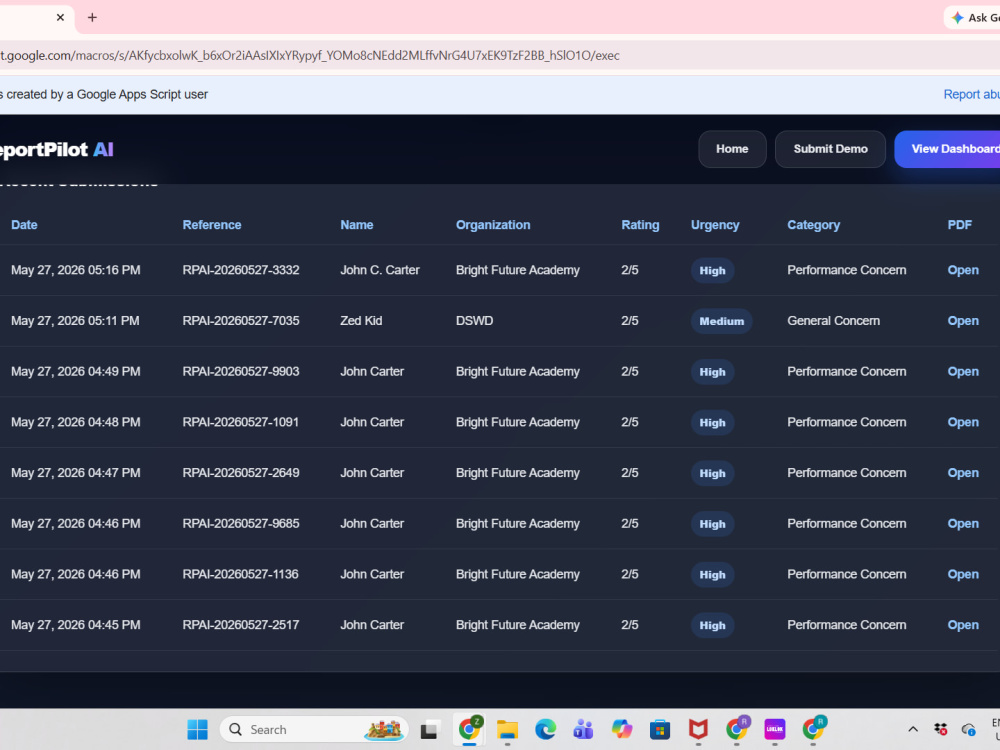1000x750 pixels.
Task: Open the Copilot app icon
Action: point(622,729)
